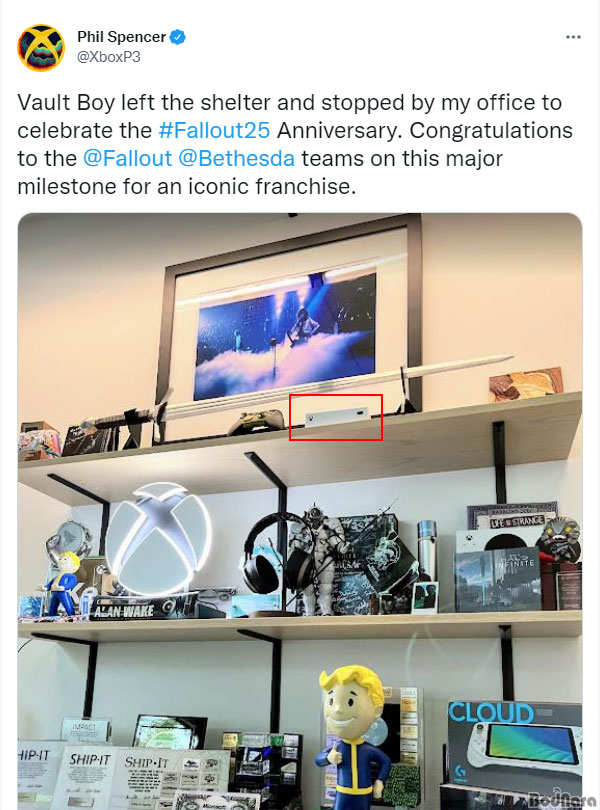Viewport: 600px width, 810px height.
Task: Visit the @XboxP3 handle
Action: coord(109,57)
